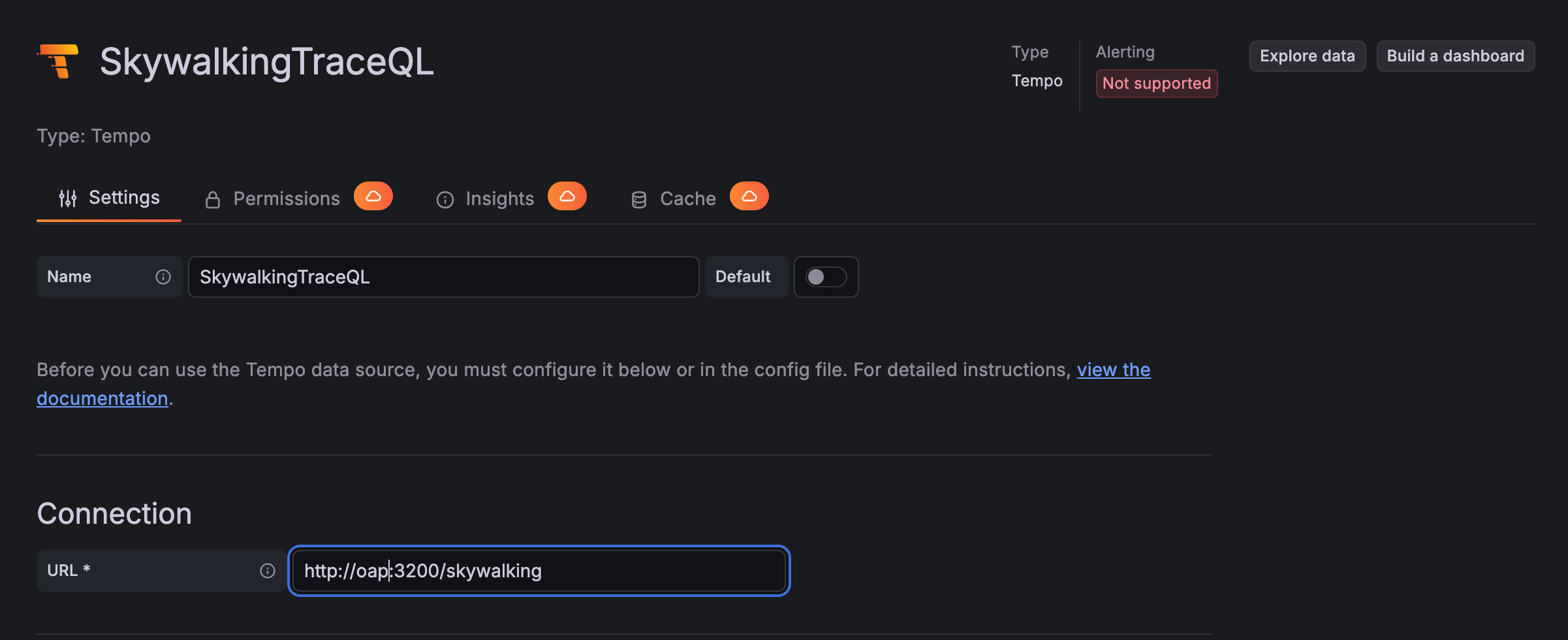Click into the SkywalkingTraceQL name field
This screenshot has width=1568, height=640.
pos(444,277)
